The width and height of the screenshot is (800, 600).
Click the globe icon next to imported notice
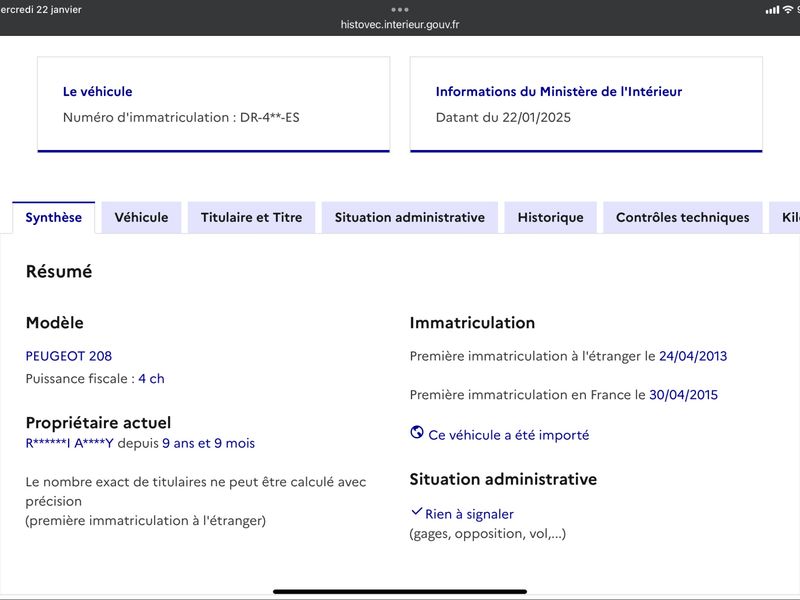[417, 432]
